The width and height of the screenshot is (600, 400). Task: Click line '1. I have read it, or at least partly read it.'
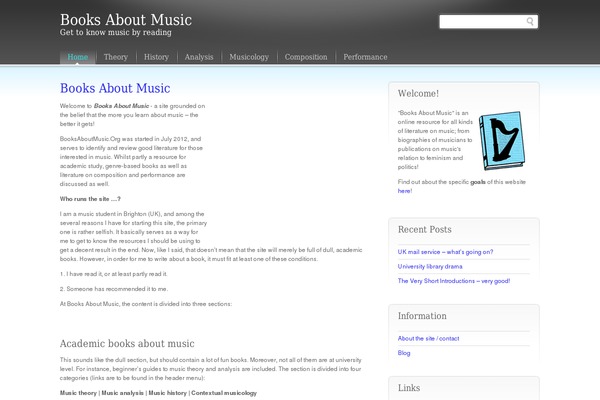pyautogui.click(x=114, y=274)
